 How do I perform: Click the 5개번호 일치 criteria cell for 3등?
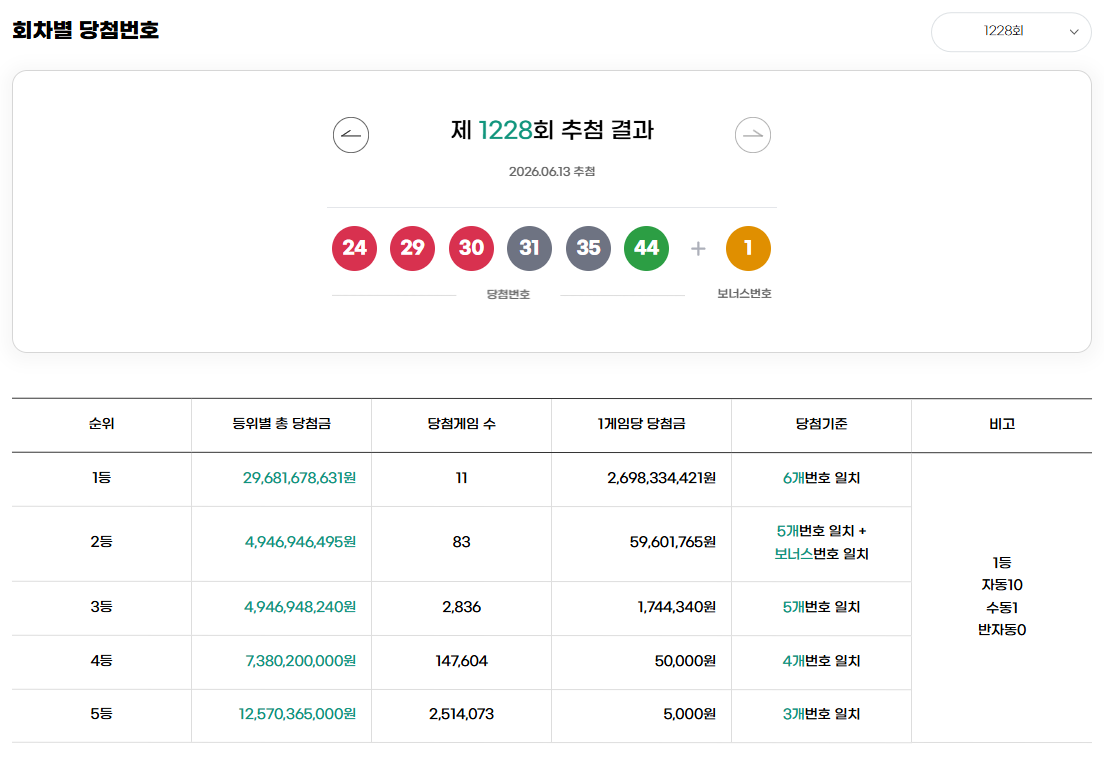pos(822,607)
